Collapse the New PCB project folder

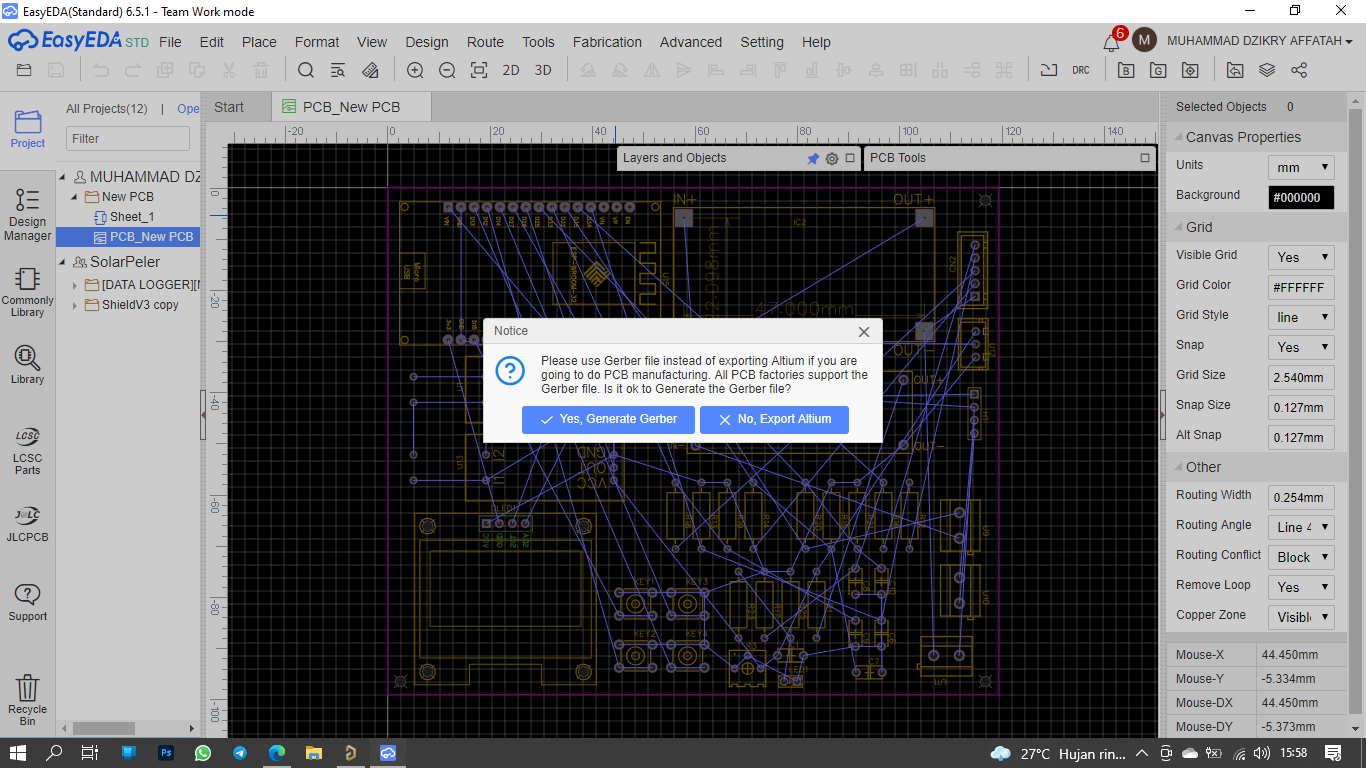[x=75, y=197]
